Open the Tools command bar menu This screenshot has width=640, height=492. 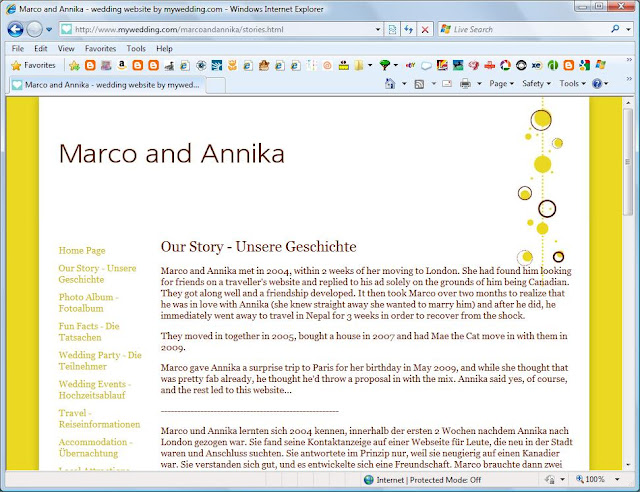click(572, 84)
